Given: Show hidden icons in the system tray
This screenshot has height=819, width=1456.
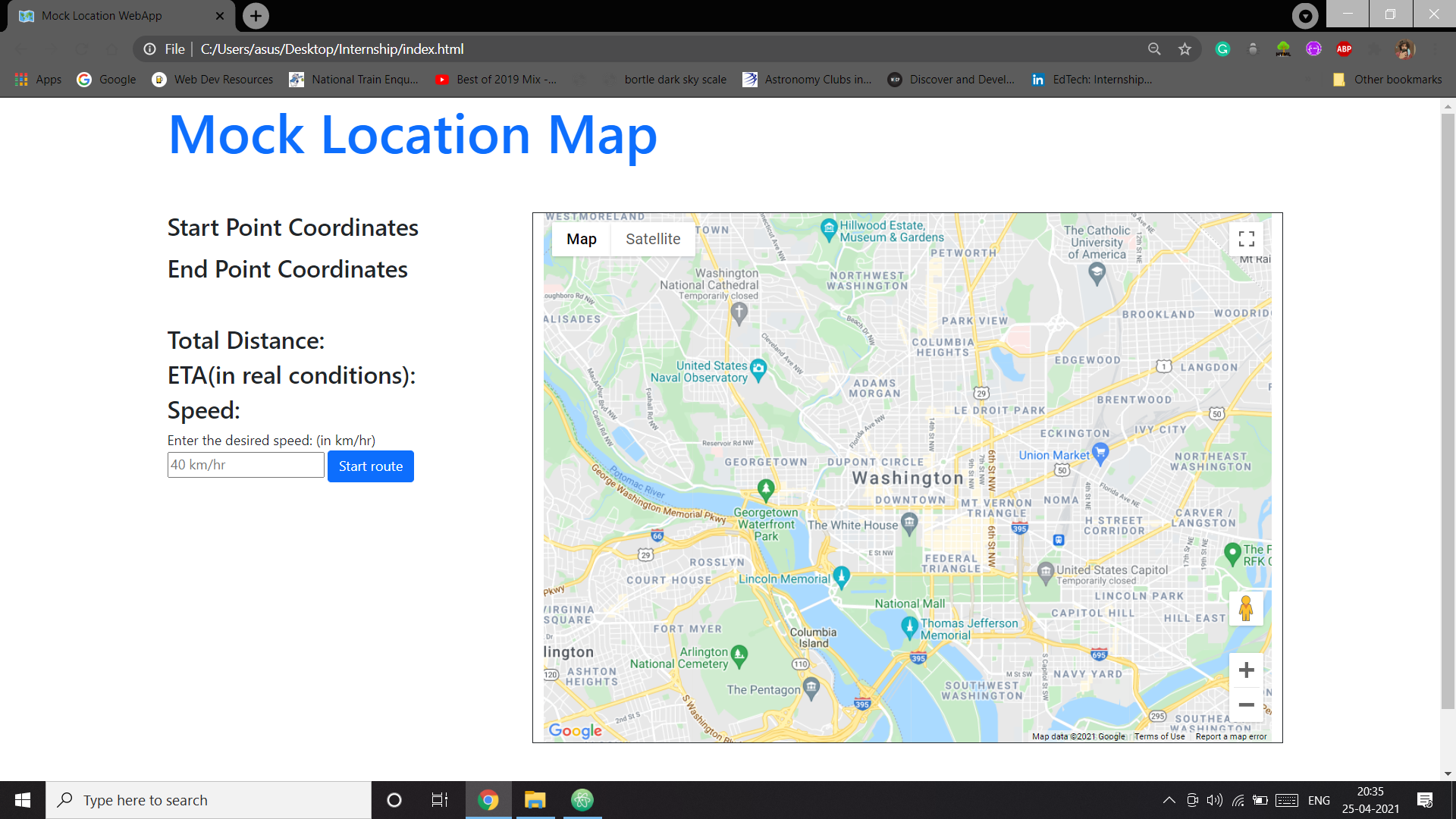Looking at the screenshot, I should pyautogui.click(x=1168, y=799).
